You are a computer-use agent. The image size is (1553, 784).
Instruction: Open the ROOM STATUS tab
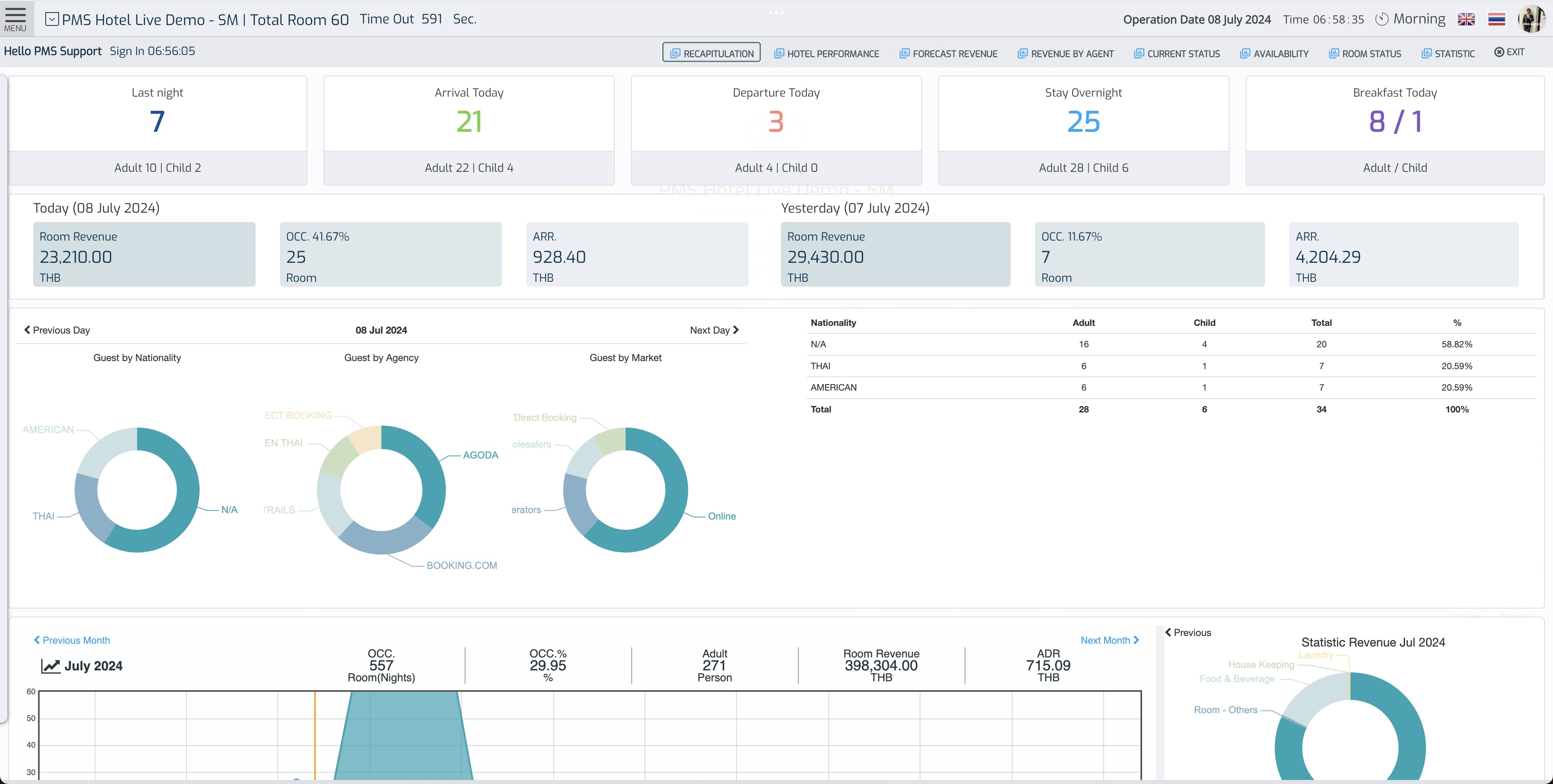point(1365,54)
